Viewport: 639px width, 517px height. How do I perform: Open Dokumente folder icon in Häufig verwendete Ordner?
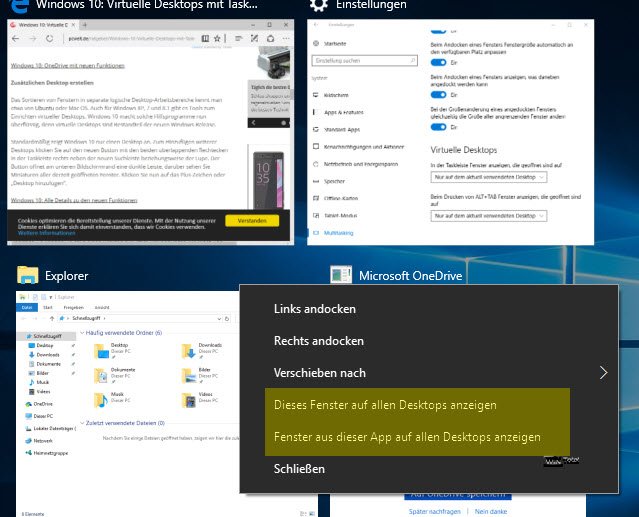[101, 375]
